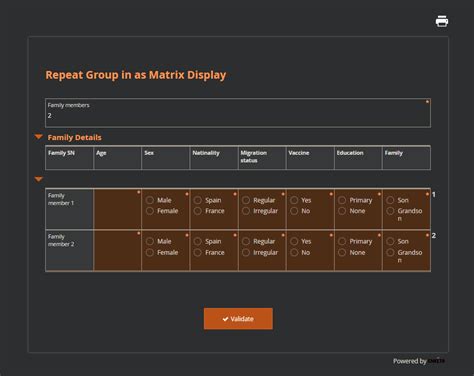Select Yes vaccine for Family member 2
The width and height of the screenshot is (474, 376).
pos(294,241)
